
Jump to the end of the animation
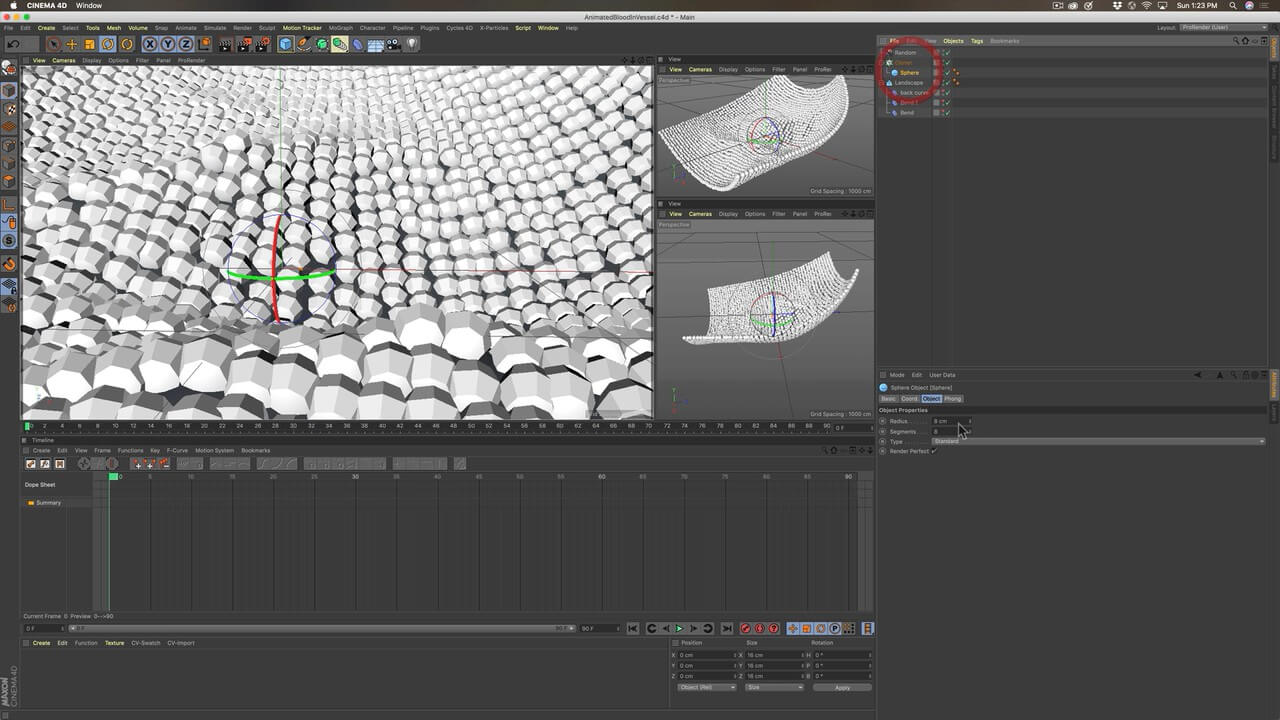point(727,629)
